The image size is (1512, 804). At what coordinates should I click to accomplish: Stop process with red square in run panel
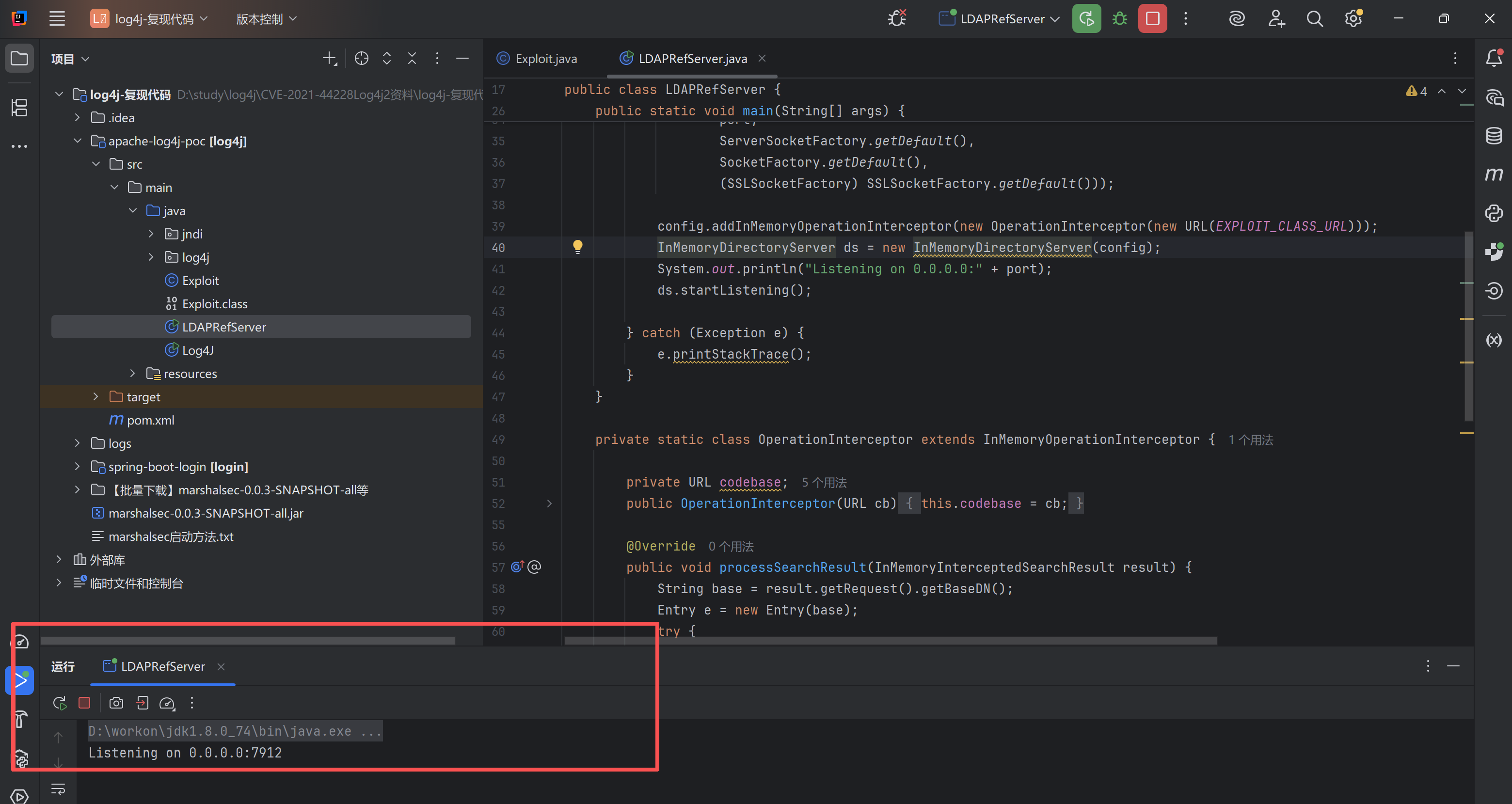point(84,703)
